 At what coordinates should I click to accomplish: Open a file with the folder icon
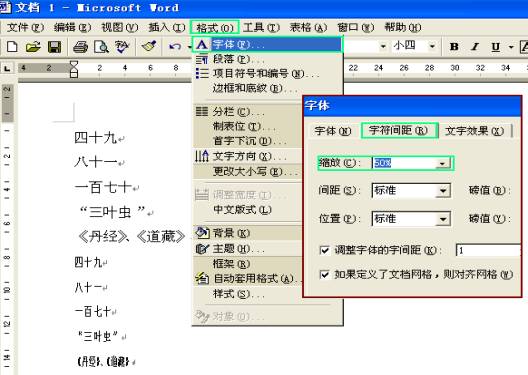coord(33,47)
